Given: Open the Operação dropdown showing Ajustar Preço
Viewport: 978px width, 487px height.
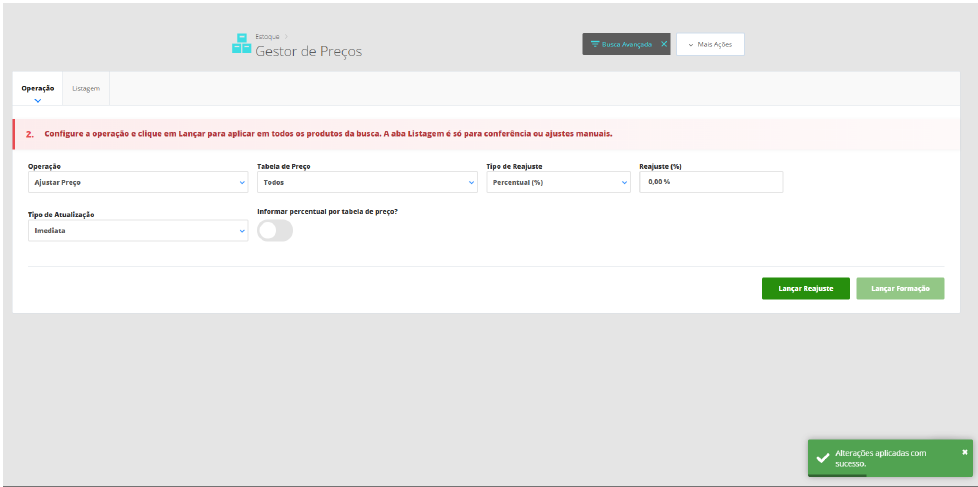Looking at the screenshot, I should 138,183.
